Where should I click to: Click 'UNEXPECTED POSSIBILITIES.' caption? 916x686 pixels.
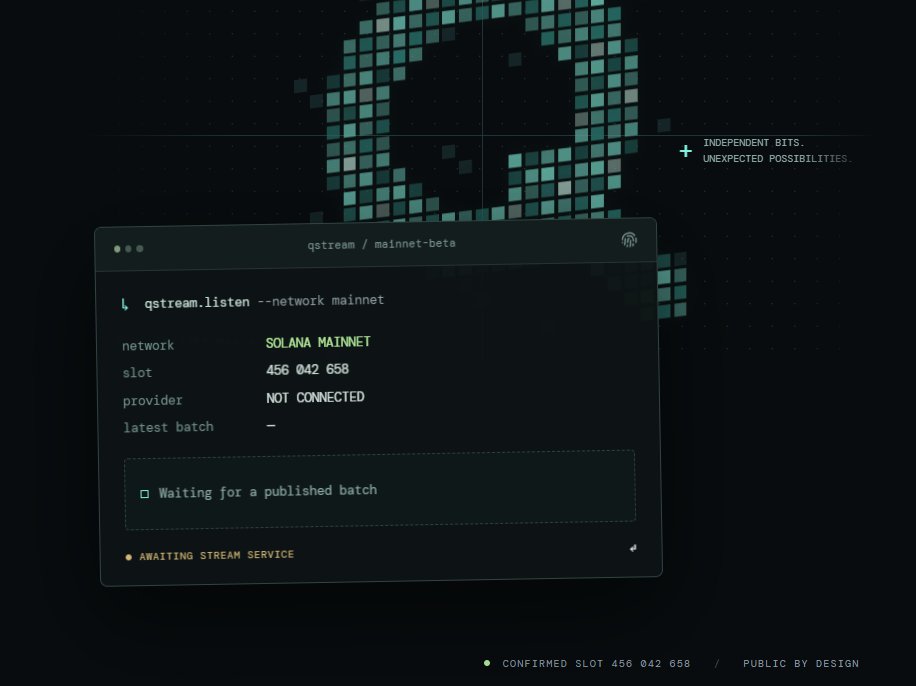[x=777, y=158]
